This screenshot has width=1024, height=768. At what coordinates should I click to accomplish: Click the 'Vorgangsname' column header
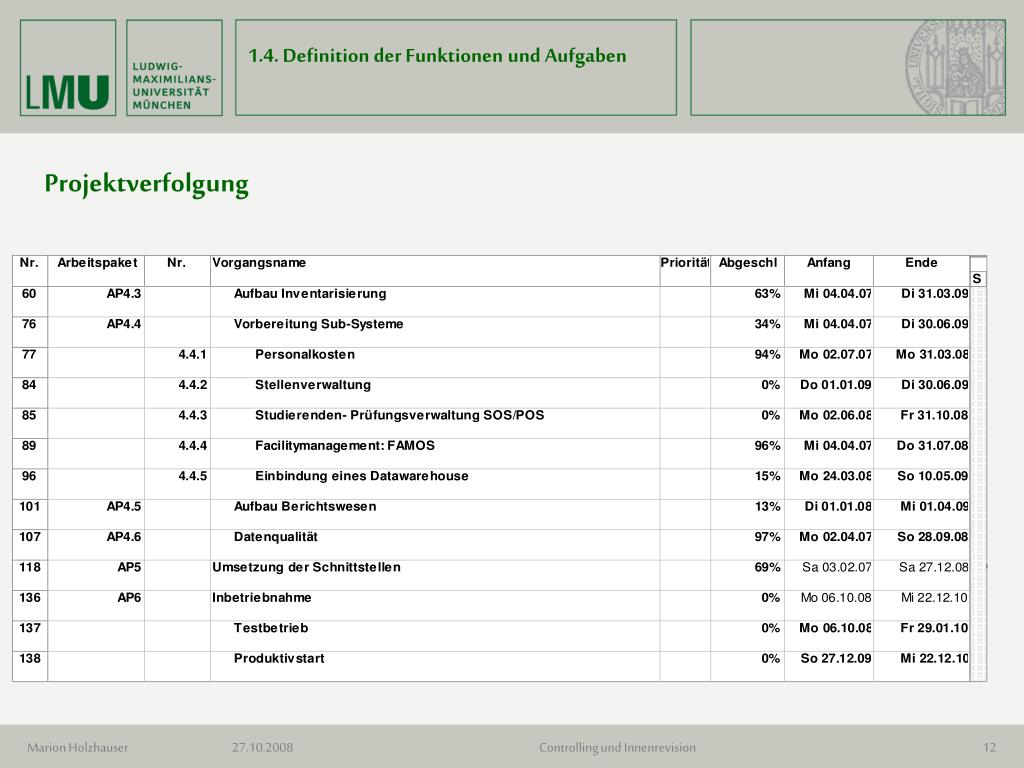tap(259, 263)
